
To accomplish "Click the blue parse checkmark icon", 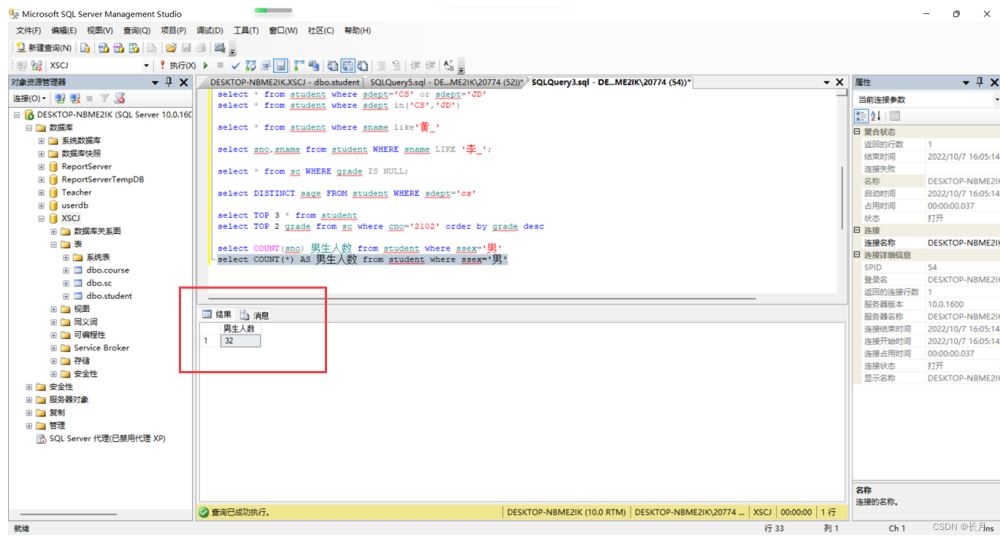I will pyautogui.click(x=235, y=65).
